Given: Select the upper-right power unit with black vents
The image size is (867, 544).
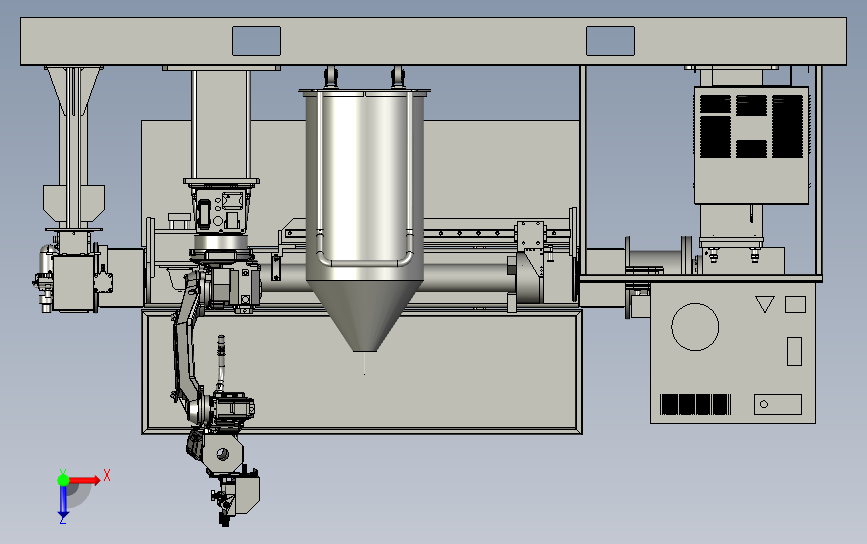Looking at the screenshot, I should coord(751,145).
